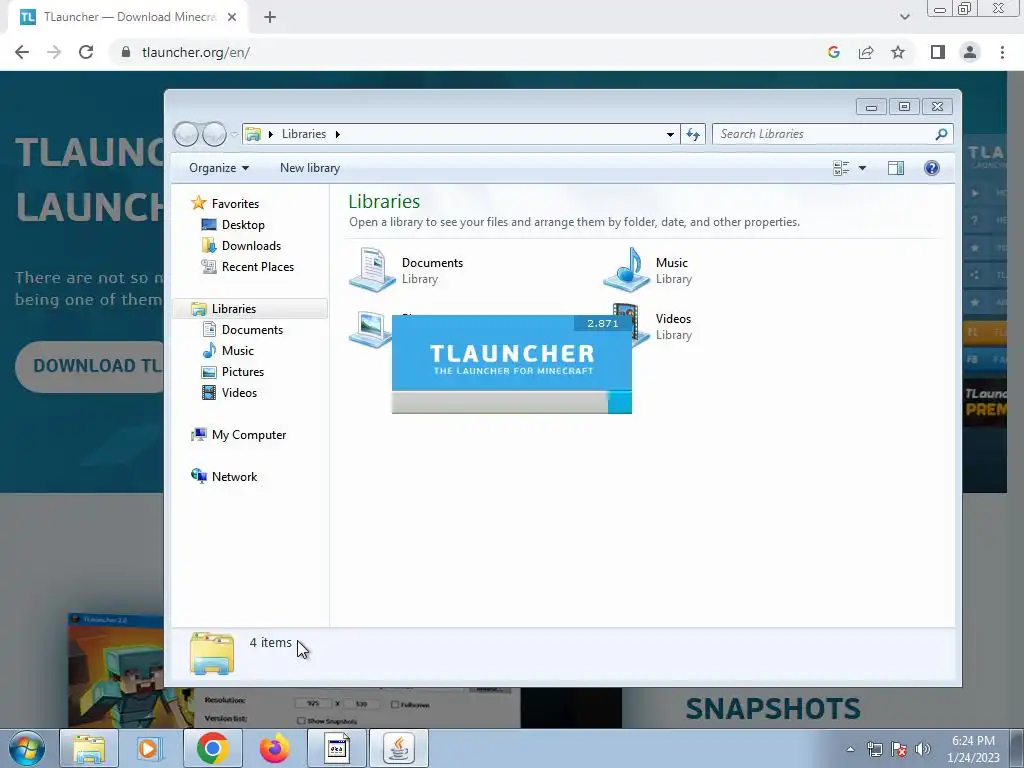The width and height of the screenshot is (1024, 768).
Task: Open Explorer from taskbar
Action: [x=89, y=748]
